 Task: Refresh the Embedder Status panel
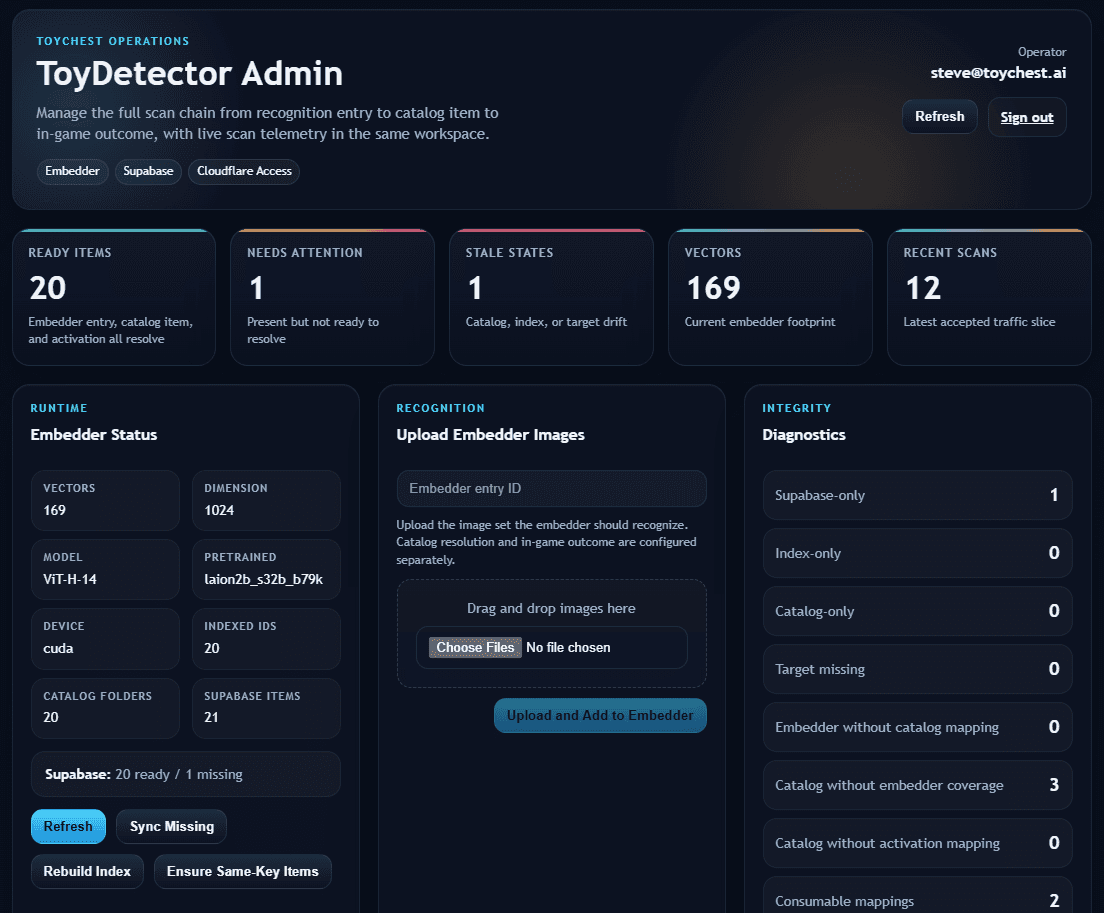(68, 826)
